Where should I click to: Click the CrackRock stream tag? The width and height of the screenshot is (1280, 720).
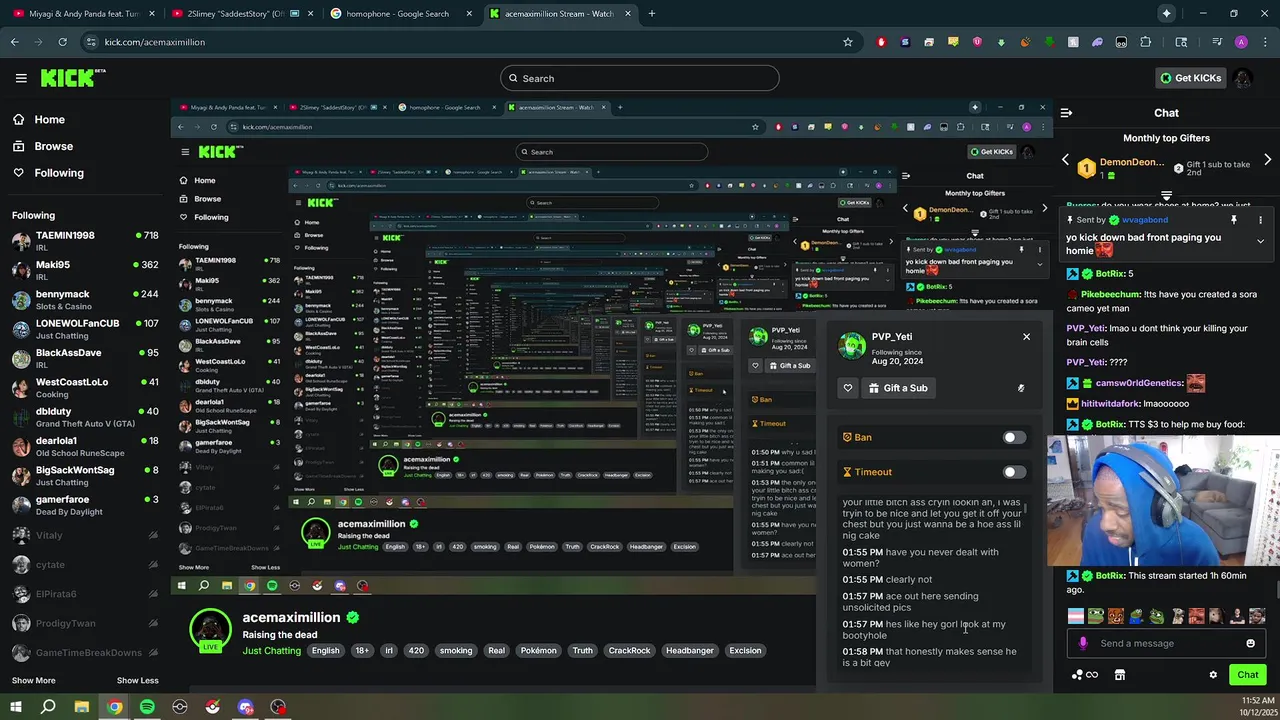[629, 650]
